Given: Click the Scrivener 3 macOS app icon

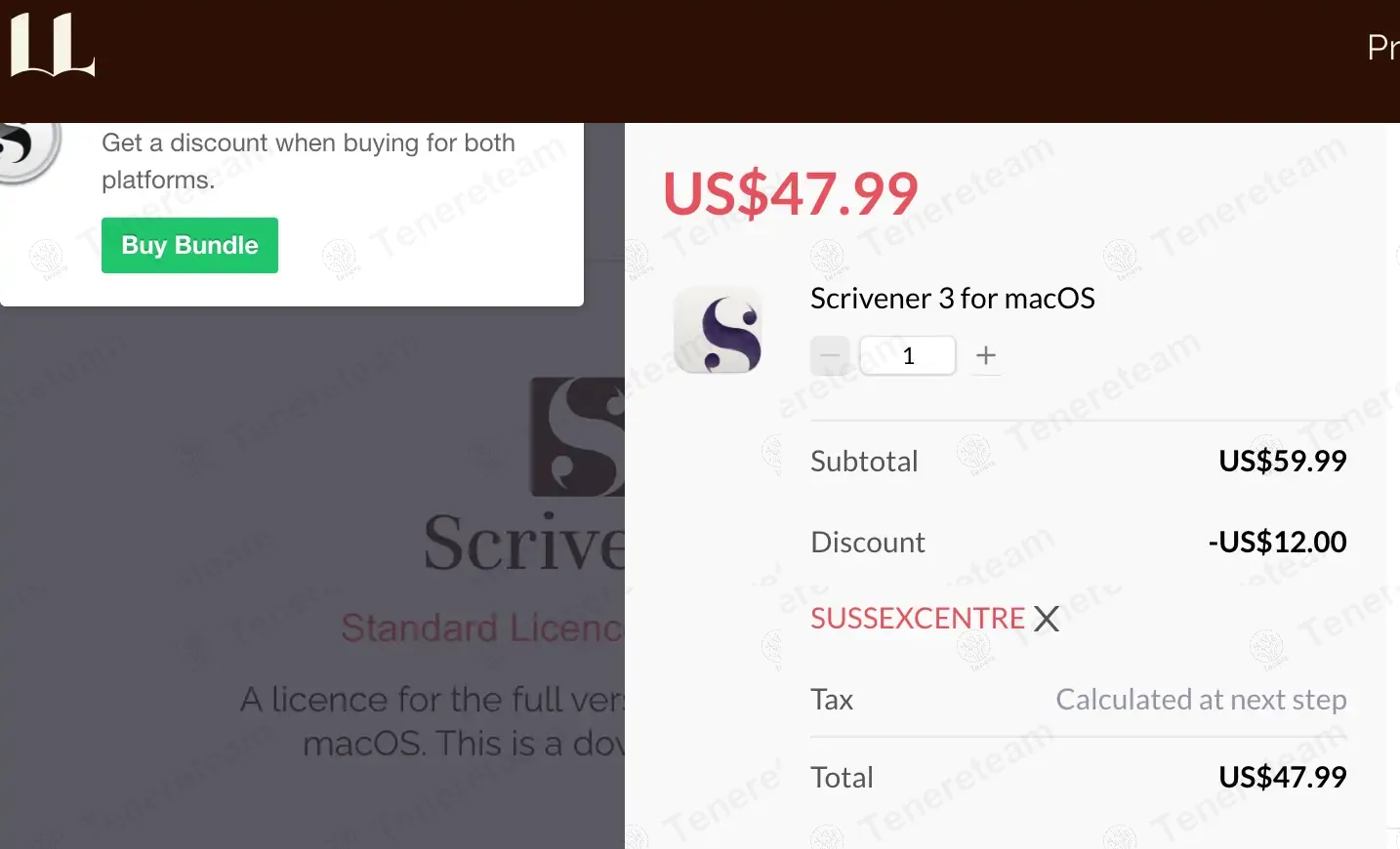Looking at the screenshot, I should pyautogui.click(x=719, y=330).
